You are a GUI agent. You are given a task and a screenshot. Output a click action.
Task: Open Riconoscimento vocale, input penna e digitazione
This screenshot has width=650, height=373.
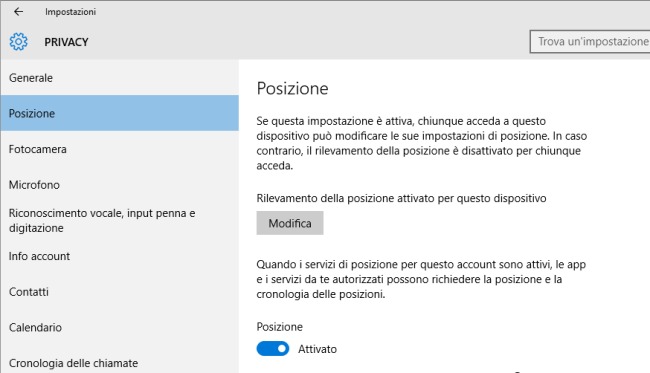click(x=120, y=220)
